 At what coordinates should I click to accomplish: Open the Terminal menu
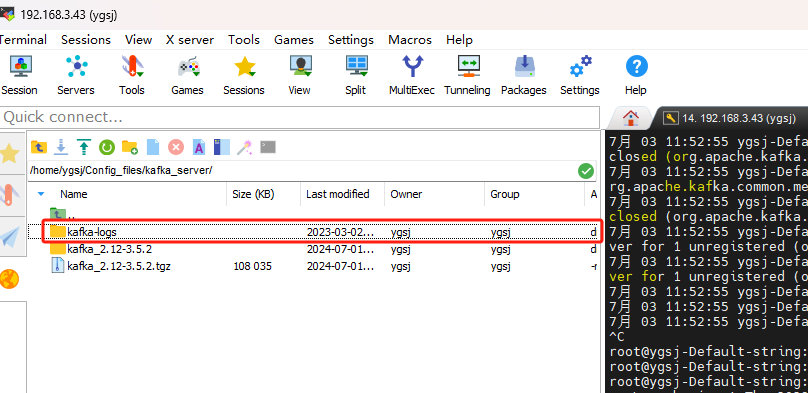22,40
